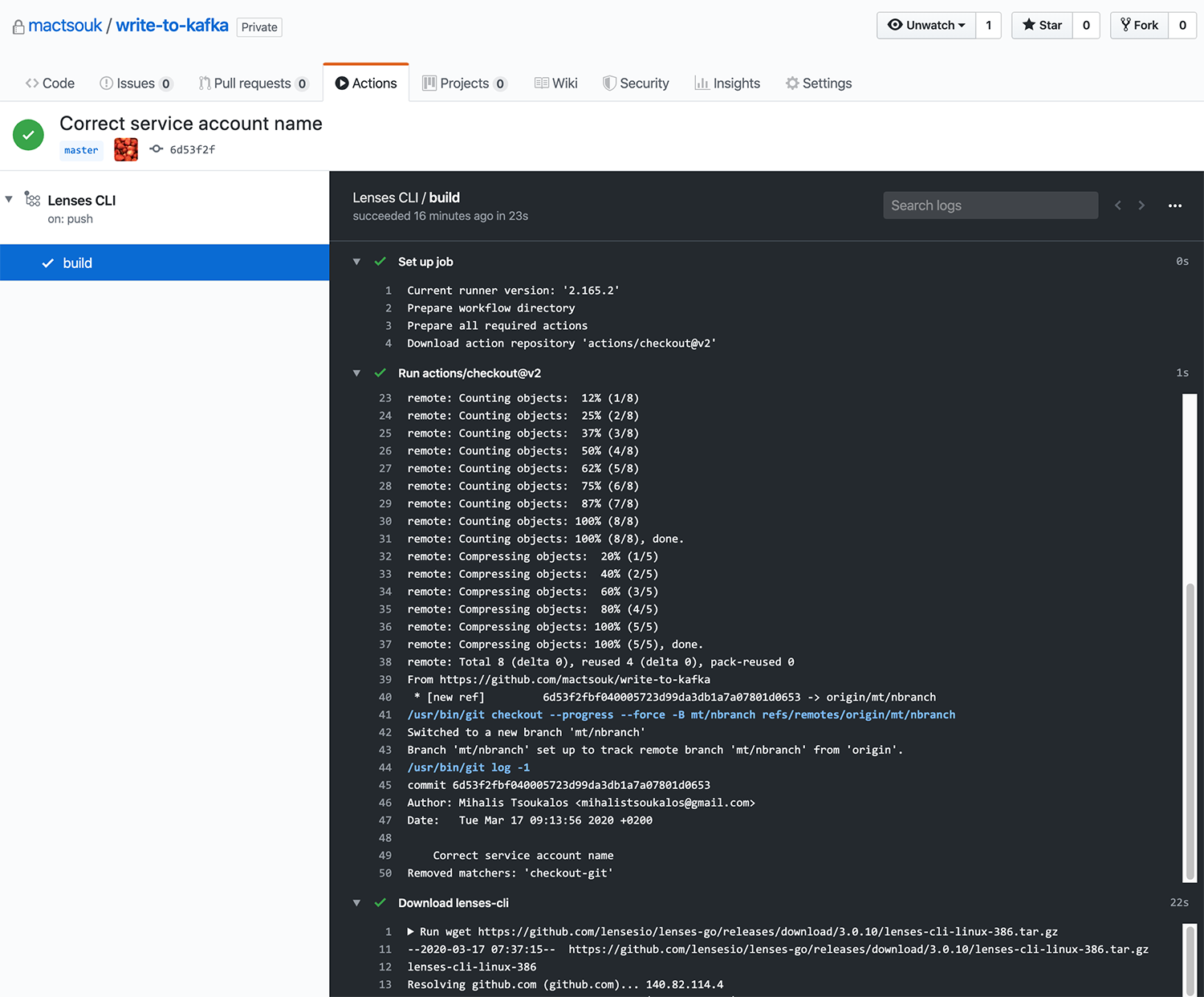Go to the Wiki tab
1204x997 pixels.
point(556,83)
